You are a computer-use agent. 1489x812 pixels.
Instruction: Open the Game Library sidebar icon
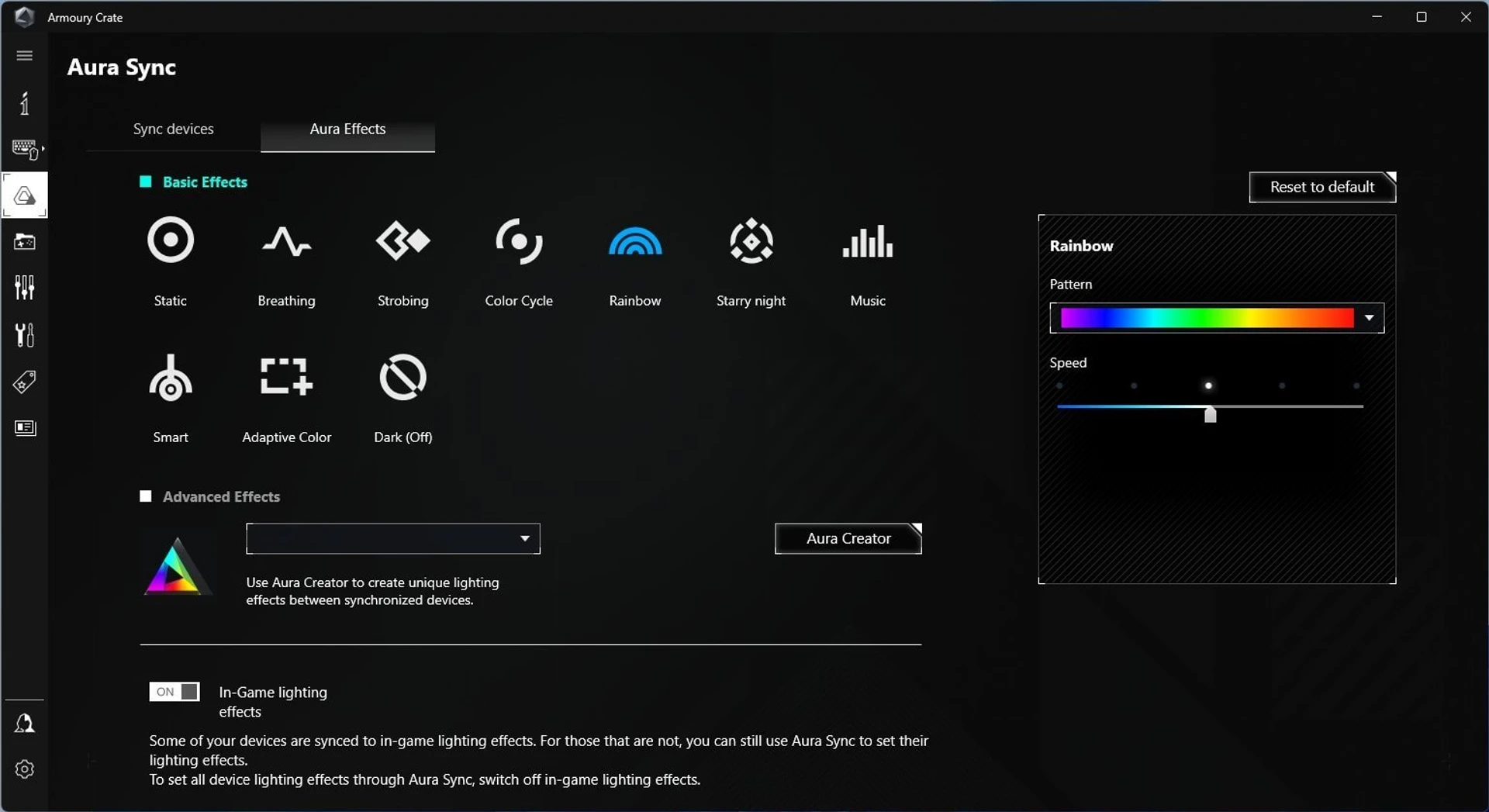pyautogui.click(x=25, y=242)
